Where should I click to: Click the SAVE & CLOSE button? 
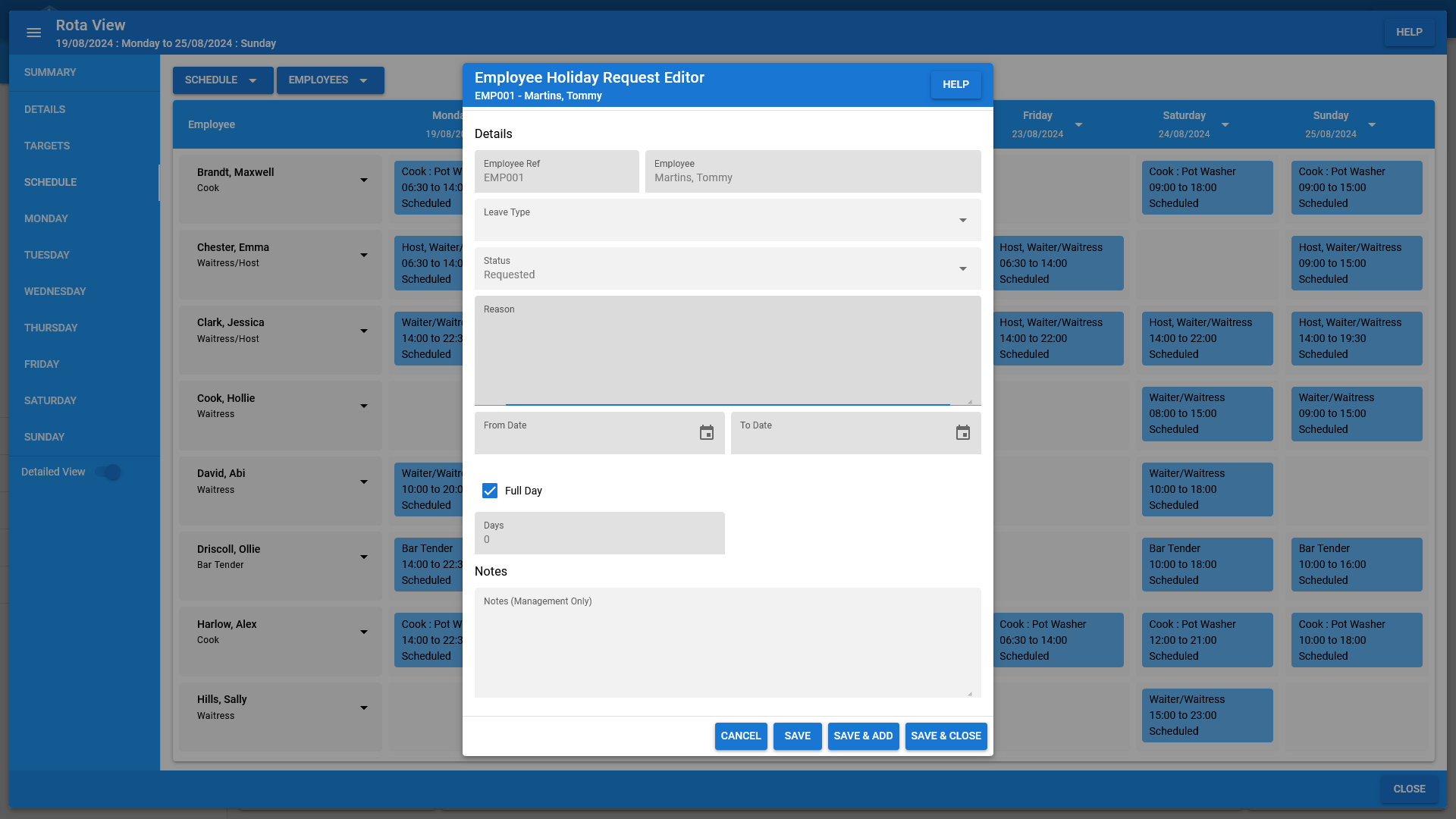pos(946,736)
